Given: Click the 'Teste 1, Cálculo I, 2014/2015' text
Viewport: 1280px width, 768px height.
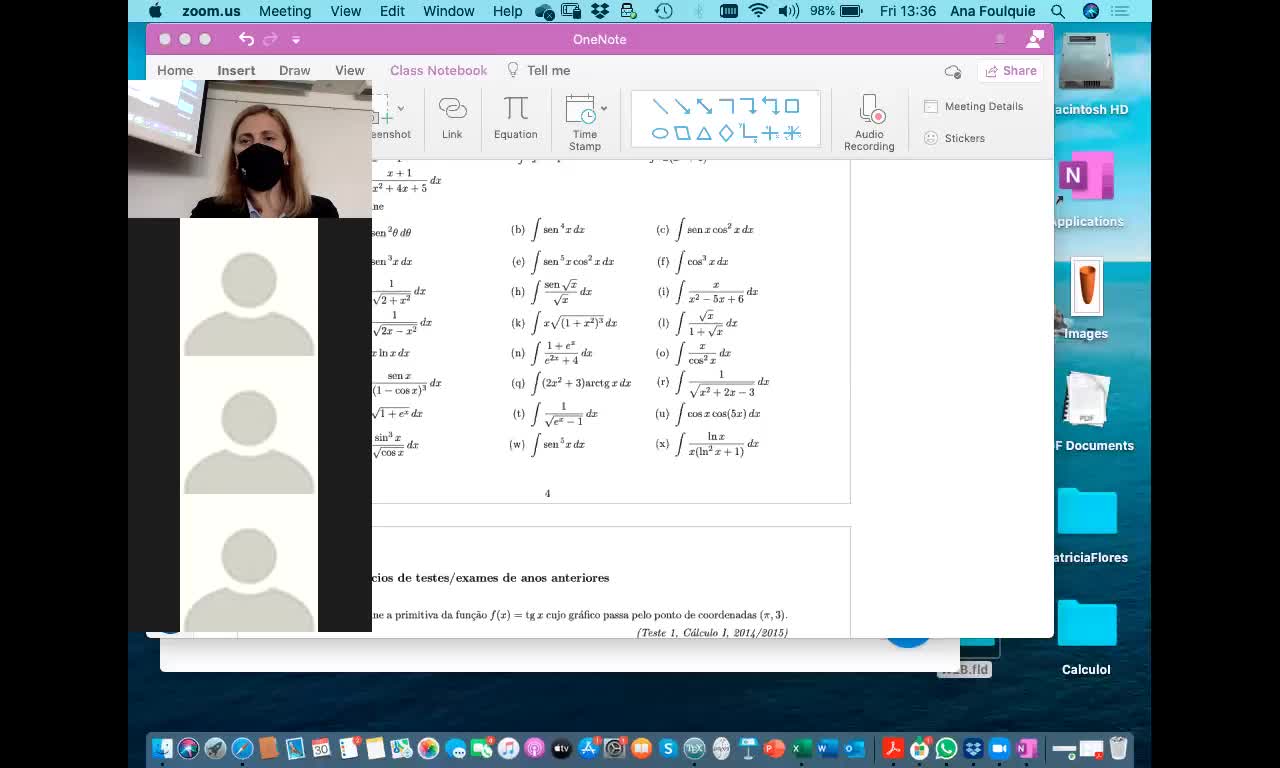Looking at the screenshot, I should click(712, 632).
